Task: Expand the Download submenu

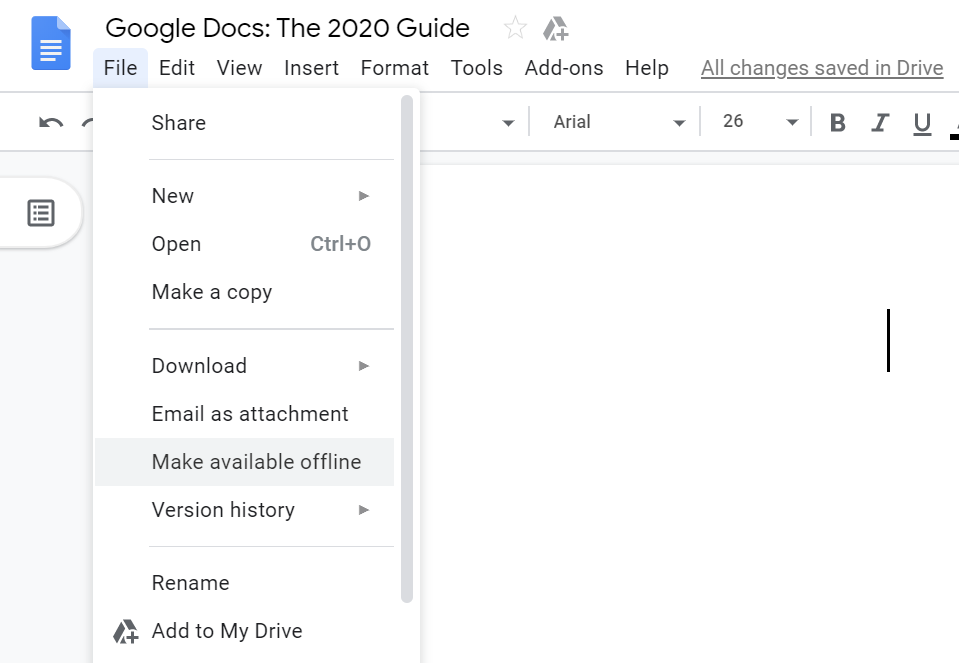Action: click(x=261, y=366)
